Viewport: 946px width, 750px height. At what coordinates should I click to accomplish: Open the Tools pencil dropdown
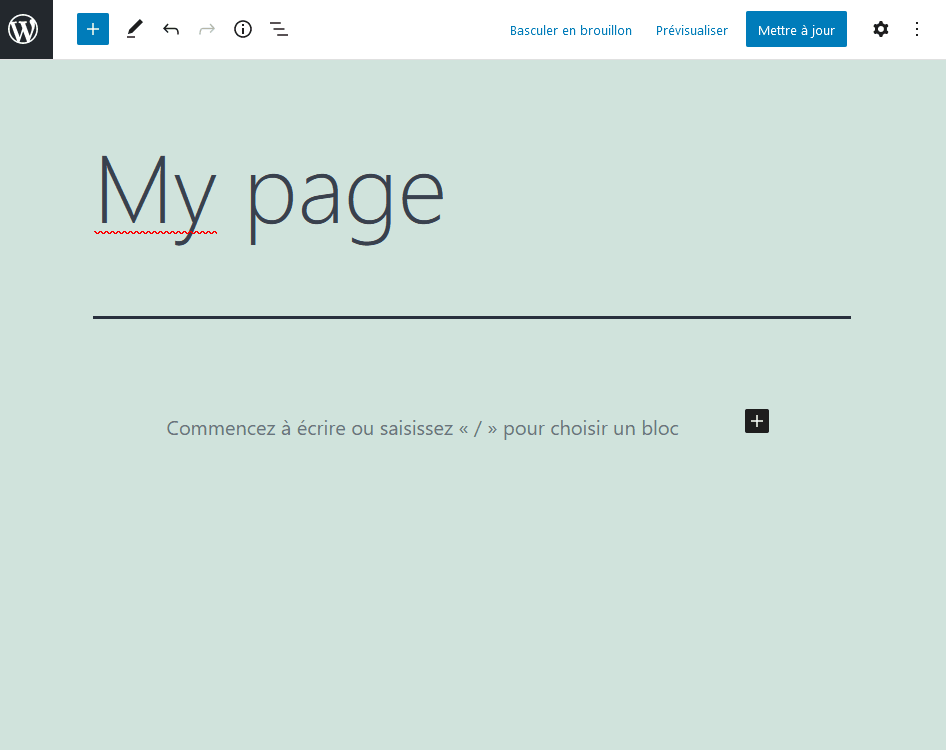(134, 29)
